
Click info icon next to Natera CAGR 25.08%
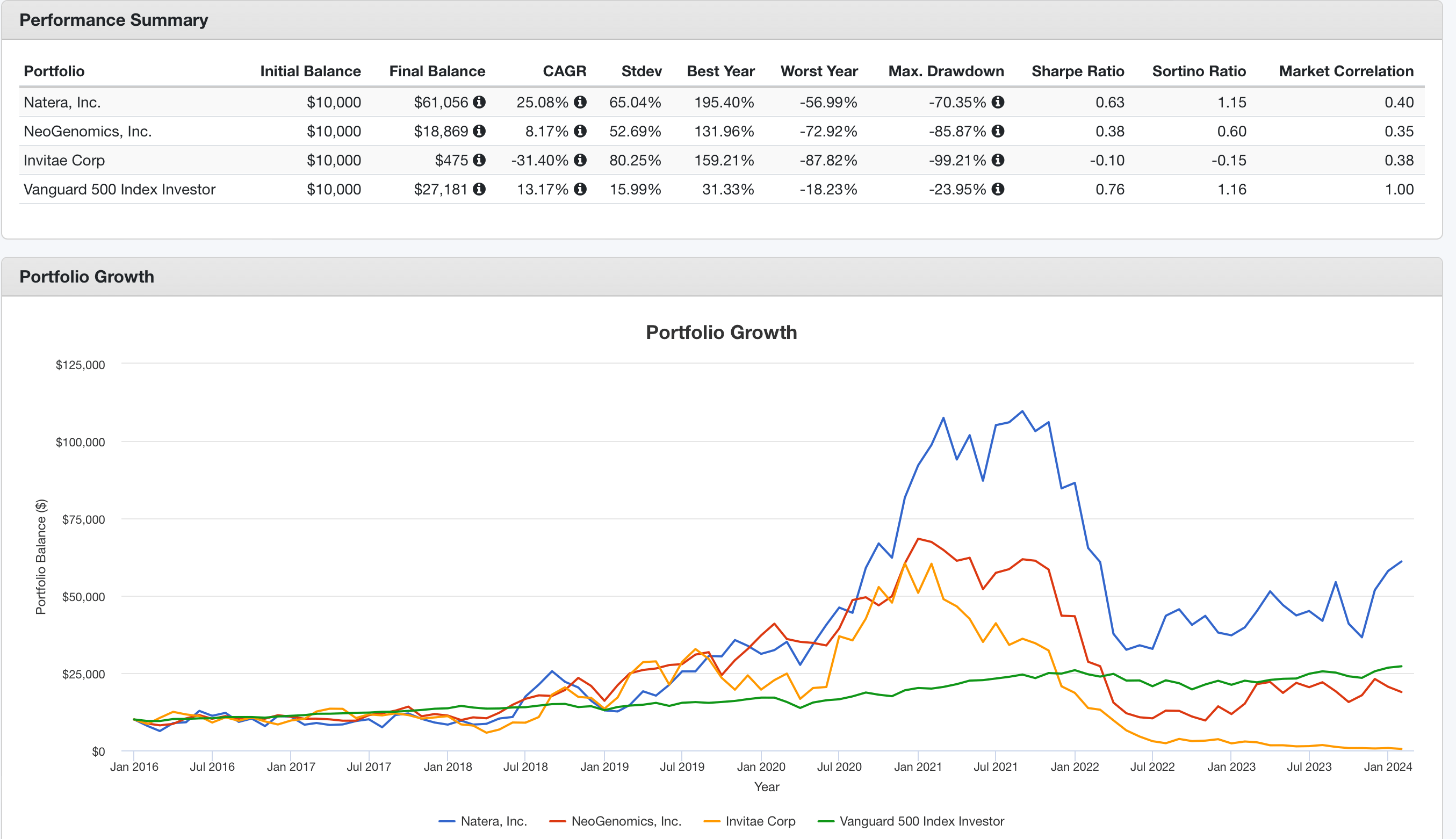580,102
